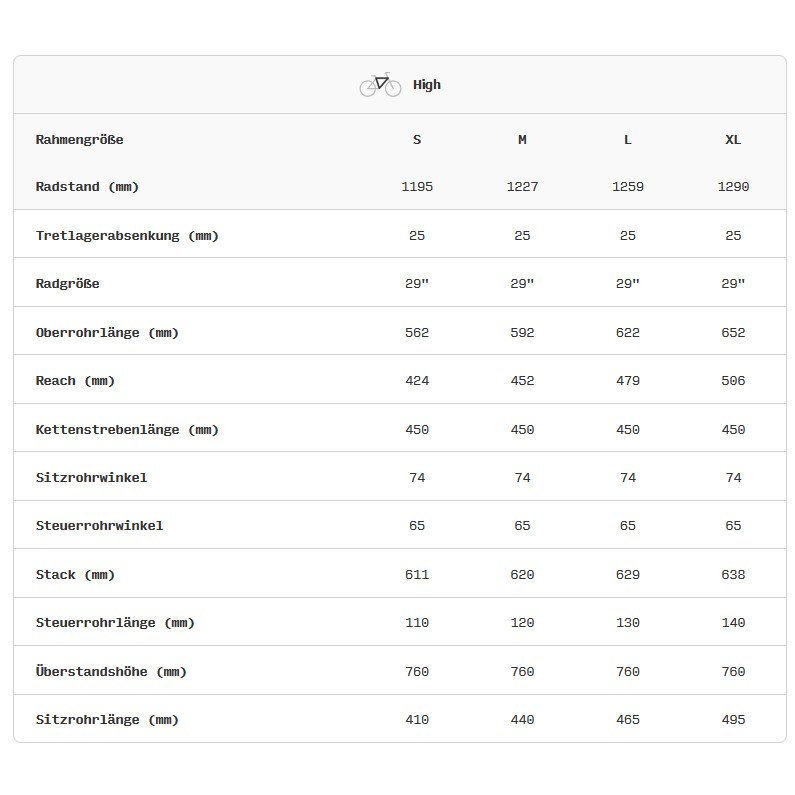Select the Sitzrohrwinkel row label
This screenshot has height=795, width=795.
[91, 478]
